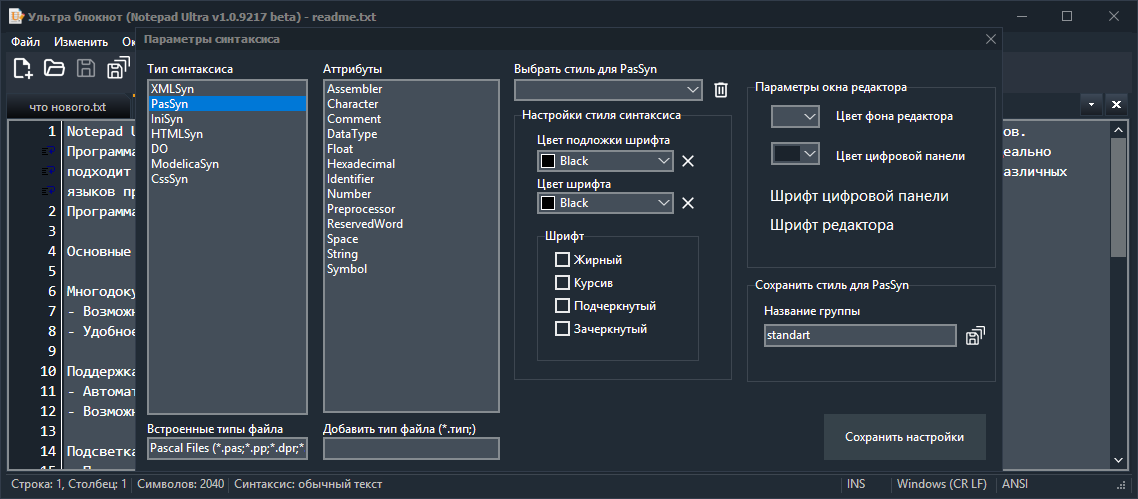1138x499 pixels.
Task: Toggle the Курсив checkbox
Action: [562, 282]
